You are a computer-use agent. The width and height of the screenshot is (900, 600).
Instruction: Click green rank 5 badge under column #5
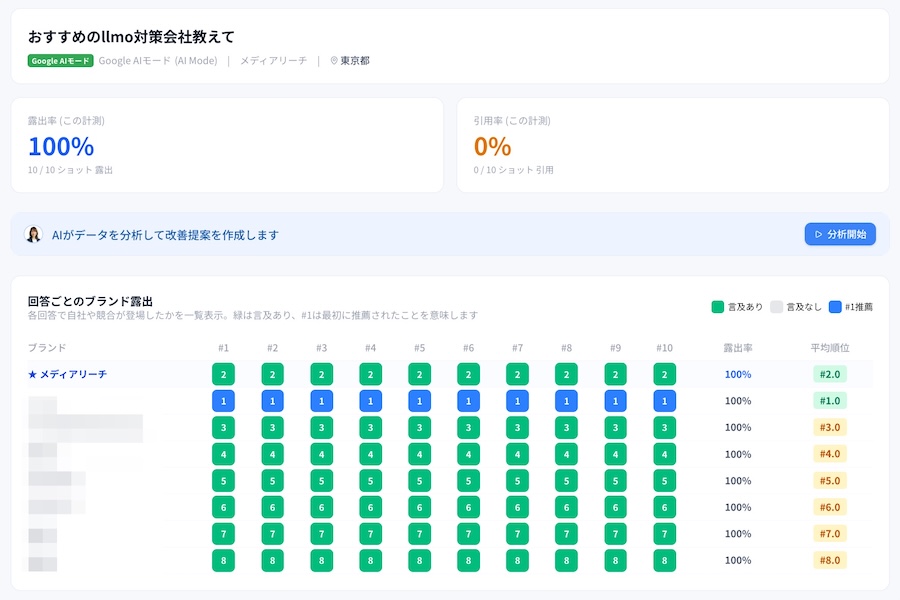[x=420, y=481]
